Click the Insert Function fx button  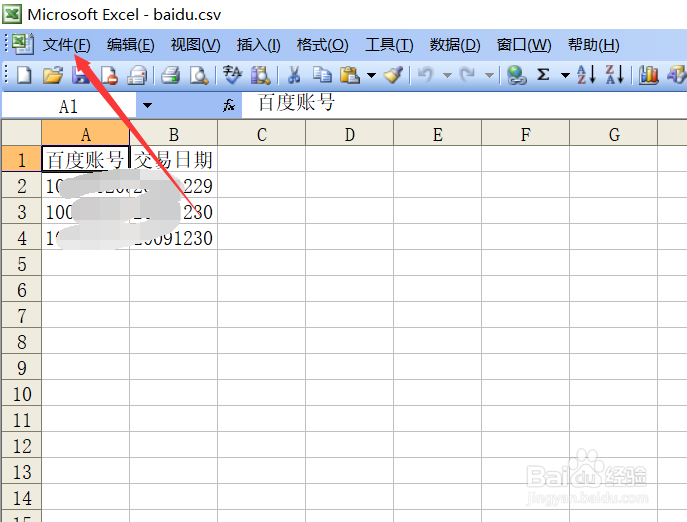[x=229, y=105]
